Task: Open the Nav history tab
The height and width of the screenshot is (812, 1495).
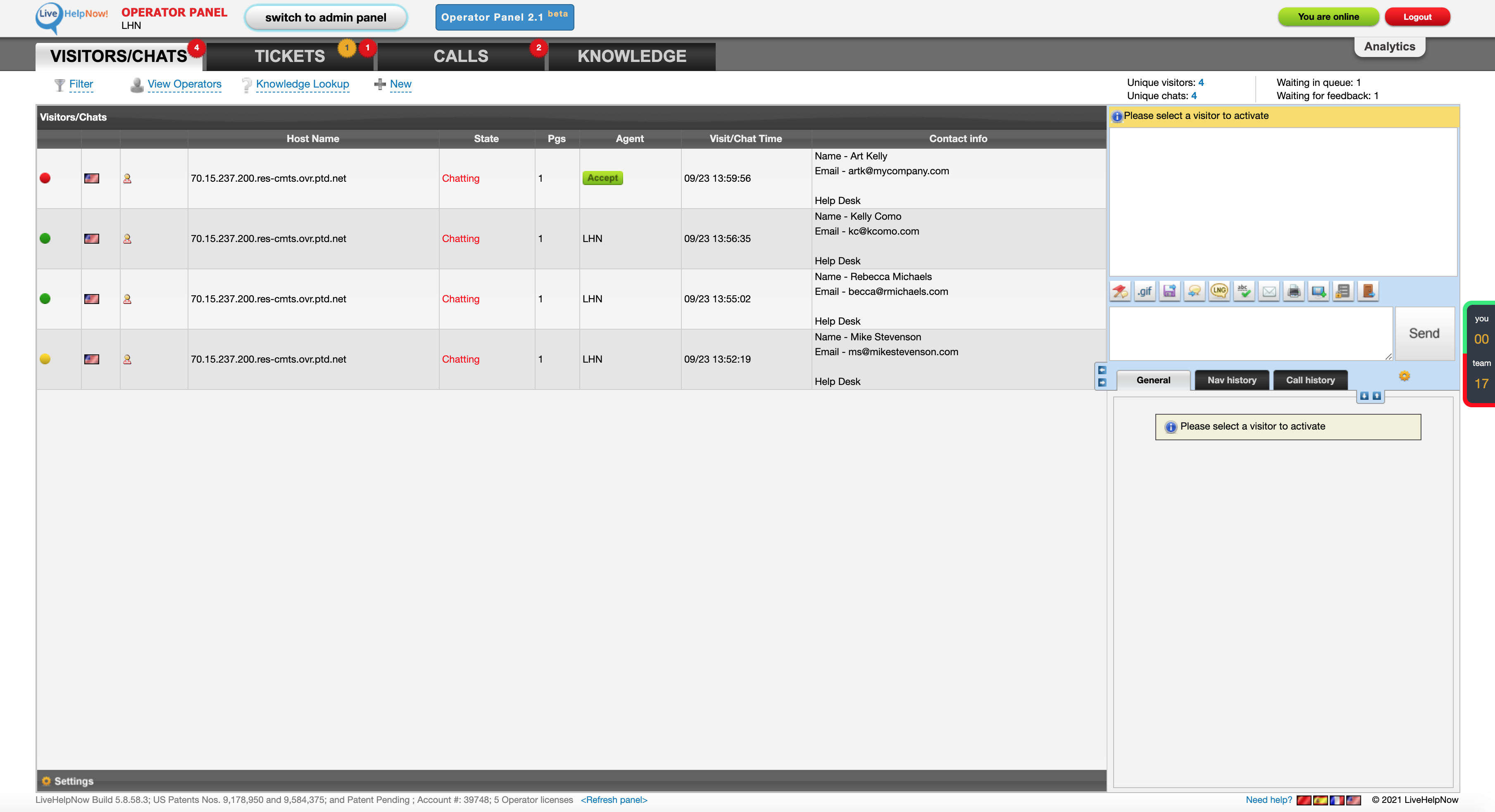Action: click(x=1231, y=380)
